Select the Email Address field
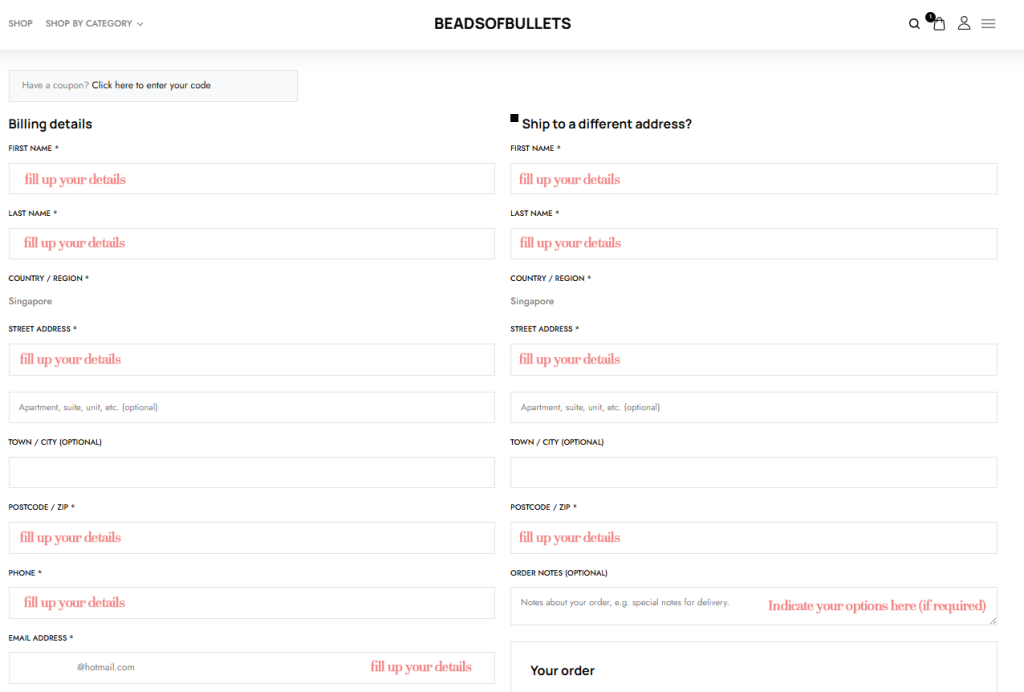This screenshot has height=692, width=1024. pos(251,667)
